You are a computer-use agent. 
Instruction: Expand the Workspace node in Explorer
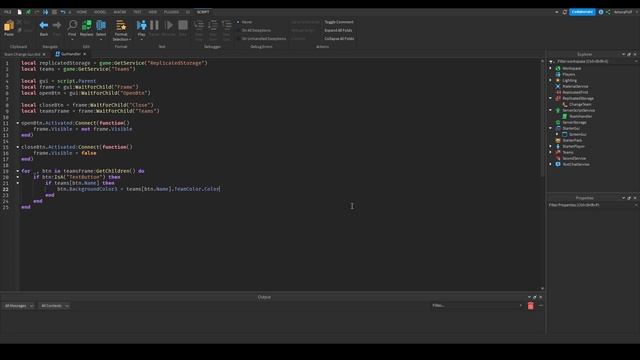pos(551,69)
